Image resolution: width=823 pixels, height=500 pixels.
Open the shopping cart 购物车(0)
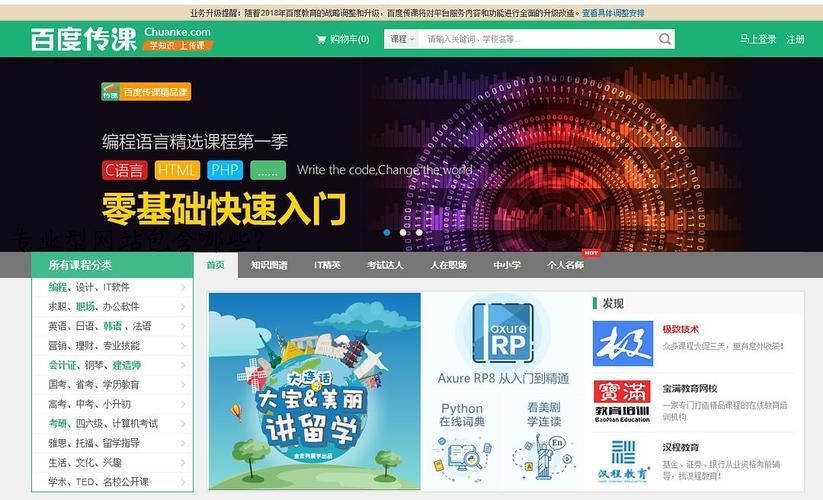click(343, 39)
